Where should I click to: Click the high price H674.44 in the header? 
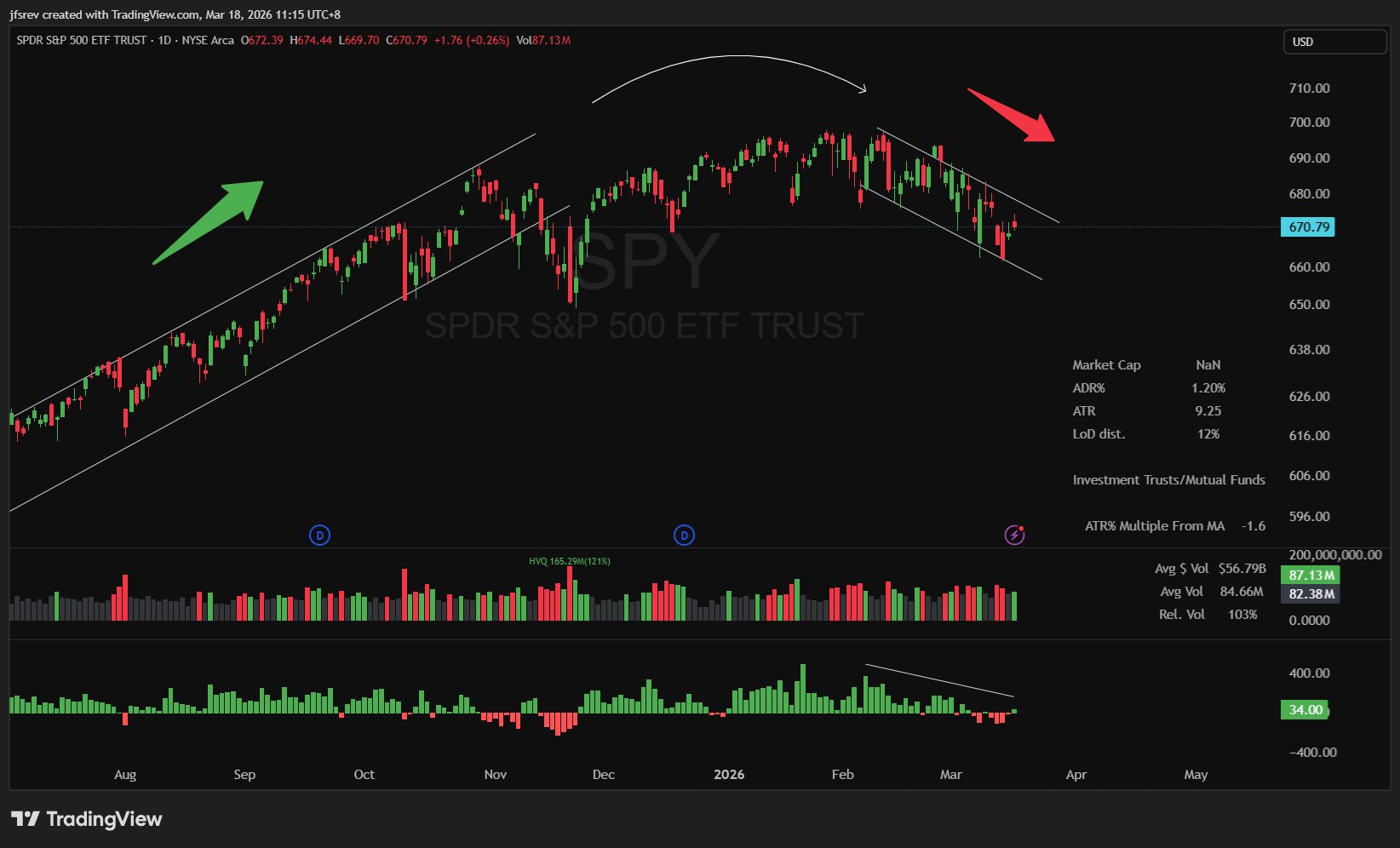point(311,40)
